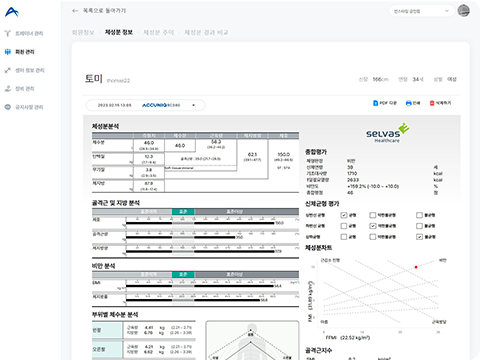Click the 종합평가 heading
Screen dimensions: 480x360
[x=316, y=152]
